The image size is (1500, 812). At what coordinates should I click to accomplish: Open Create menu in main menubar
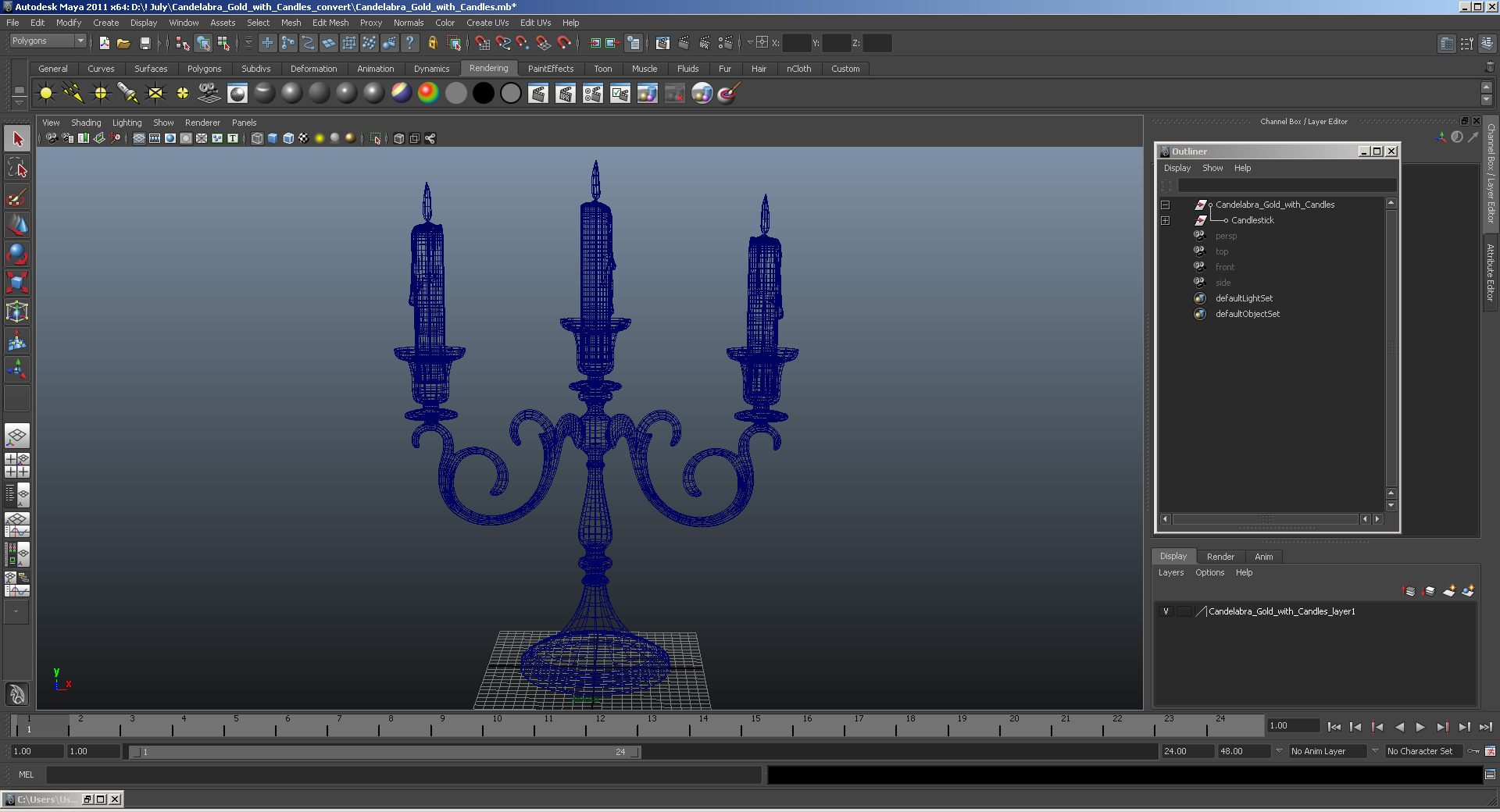pos(106,23)
